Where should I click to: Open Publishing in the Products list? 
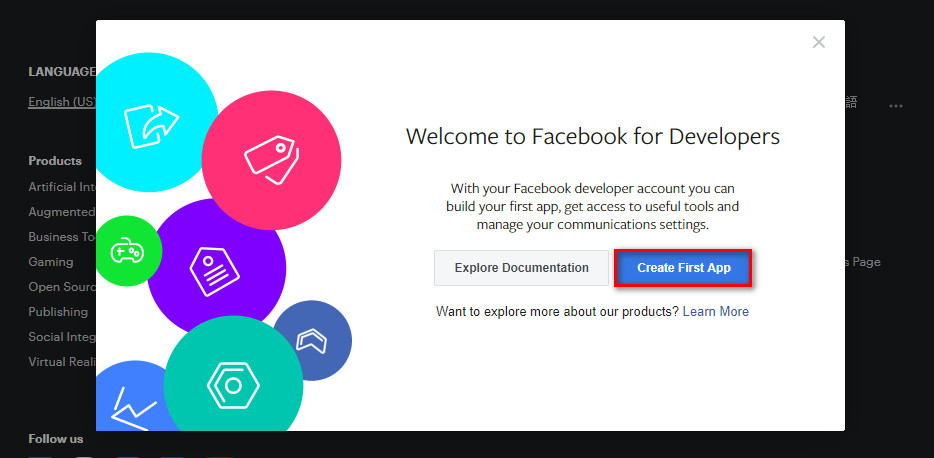point(58,312)
